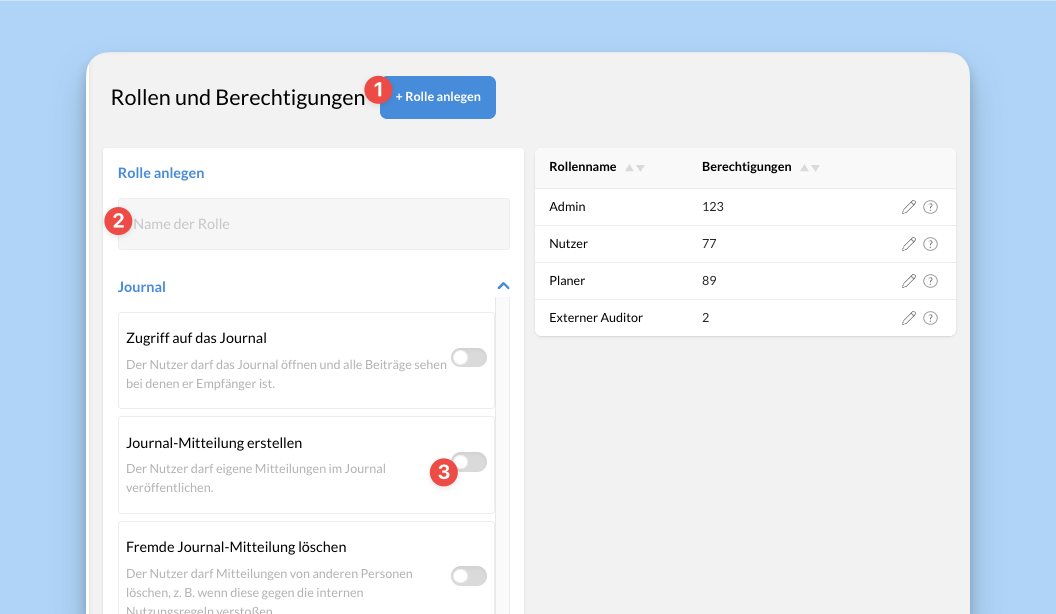Click the 'Journal-Mitteilung erstellen' title
Viewport: 1056px width, 614px height.
(x=214, y=443)
